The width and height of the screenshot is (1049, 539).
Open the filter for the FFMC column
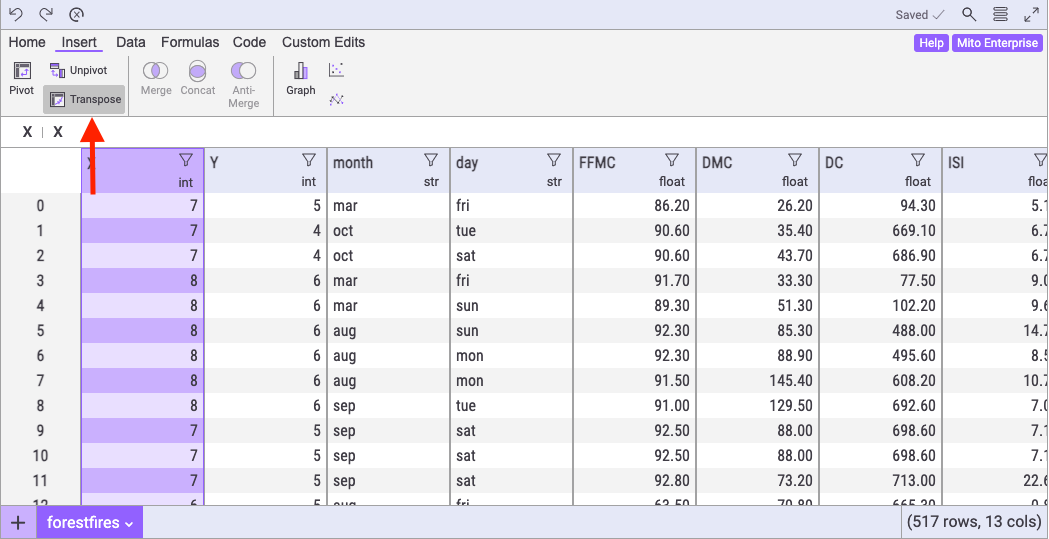tap(672, 160)
